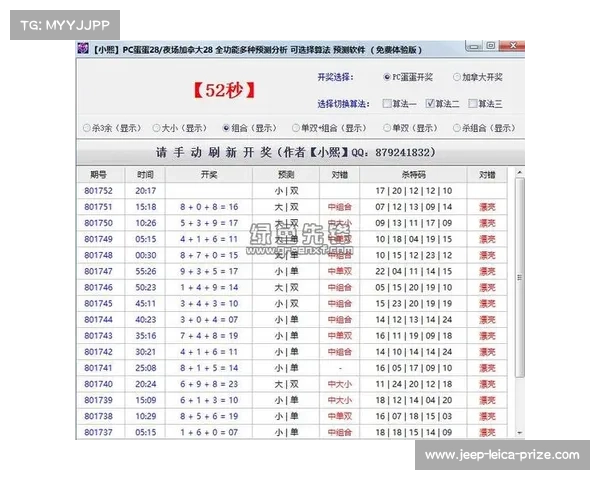Click kill codes 16 | 07 | 18 | 15 | 03
Image resolution: width=600 pixels, height=480 pixels.
pos(414,416)
